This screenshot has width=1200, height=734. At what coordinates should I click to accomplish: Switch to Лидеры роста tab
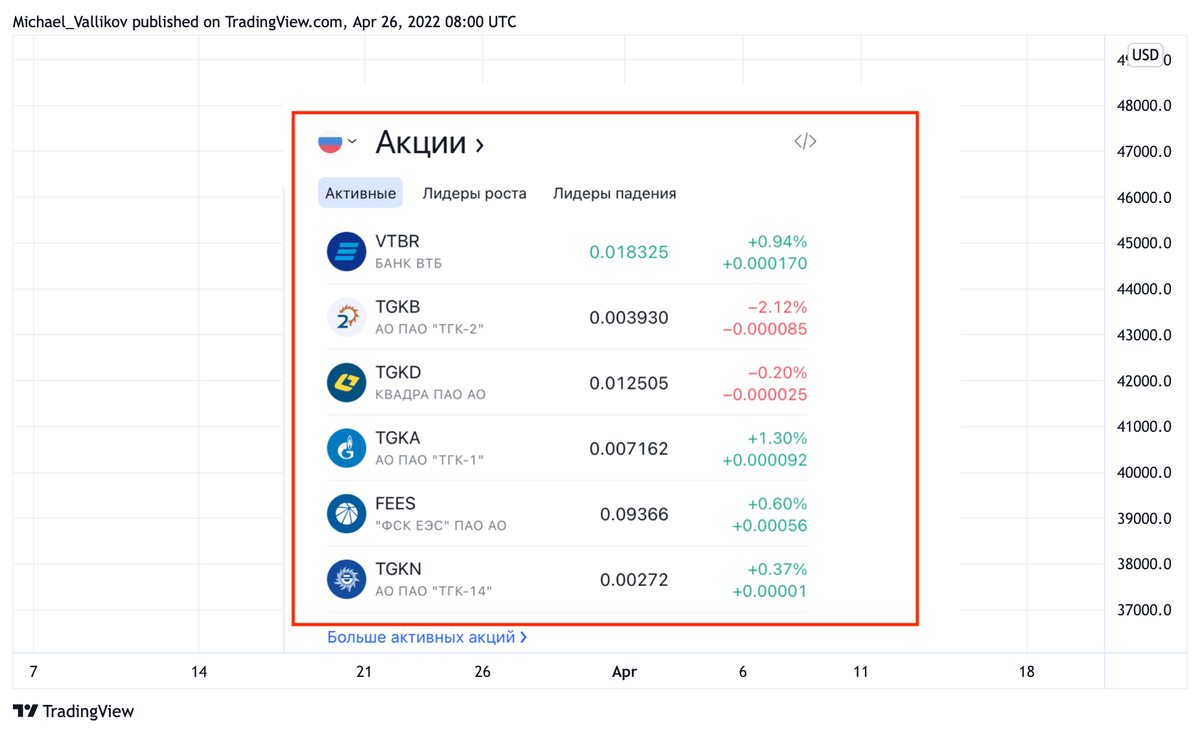click(474, 193)
